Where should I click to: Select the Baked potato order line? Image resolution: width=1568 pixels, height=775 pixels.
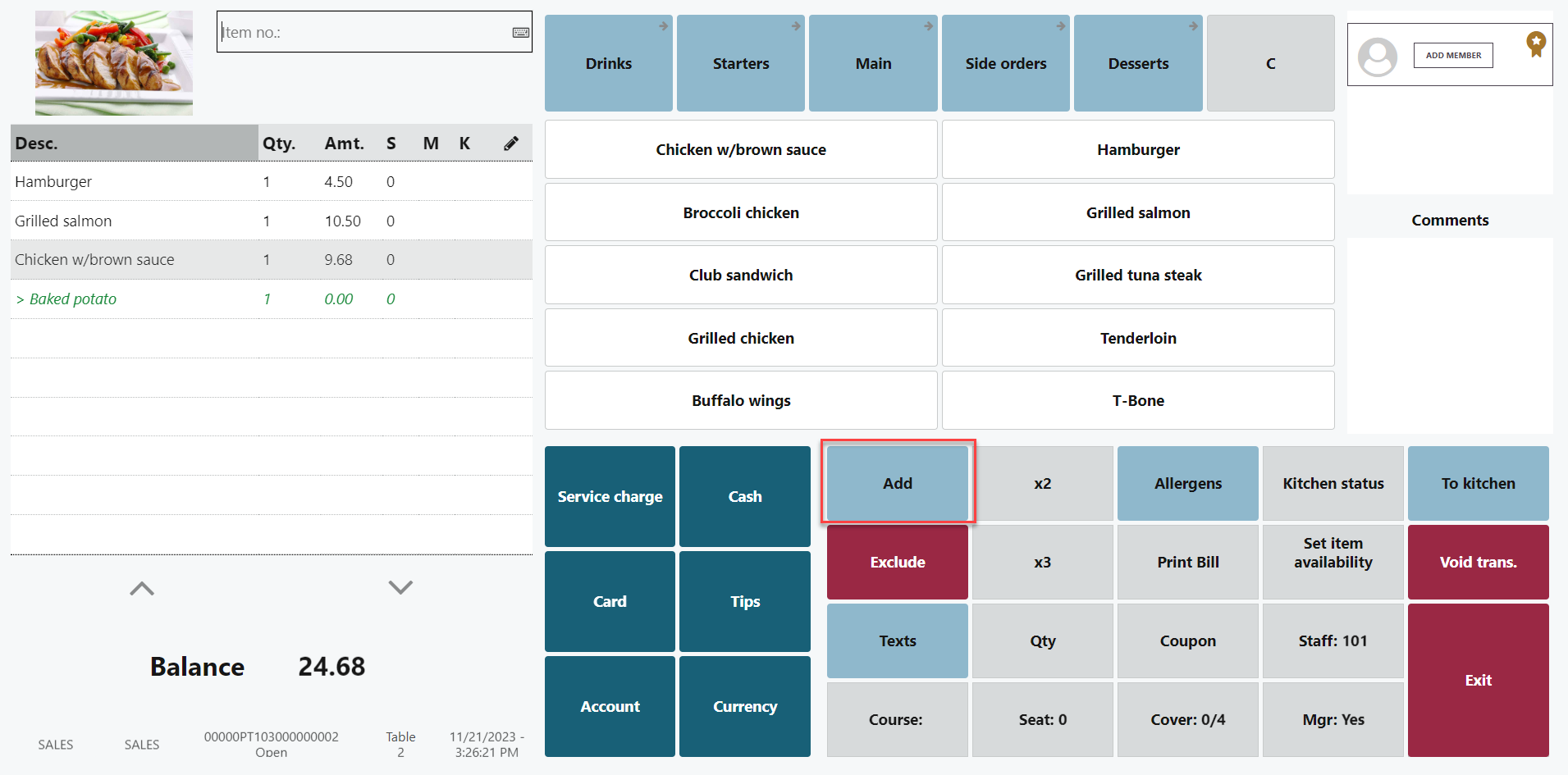tap(73, 299)
